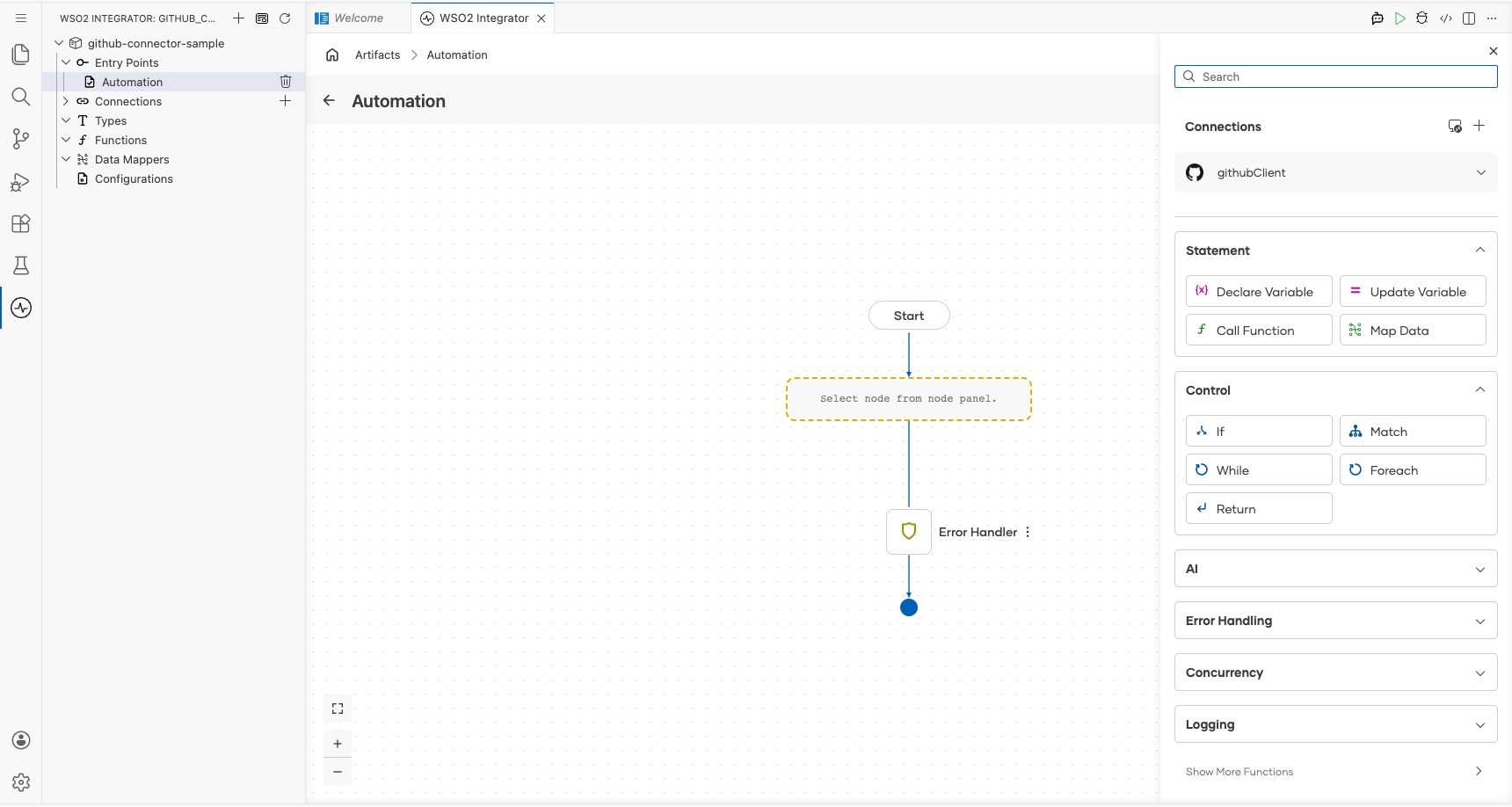The height and width of the screenshot is (807, 1512).
Task: Open the Extensions view
Action: click(x=21, y=223)
